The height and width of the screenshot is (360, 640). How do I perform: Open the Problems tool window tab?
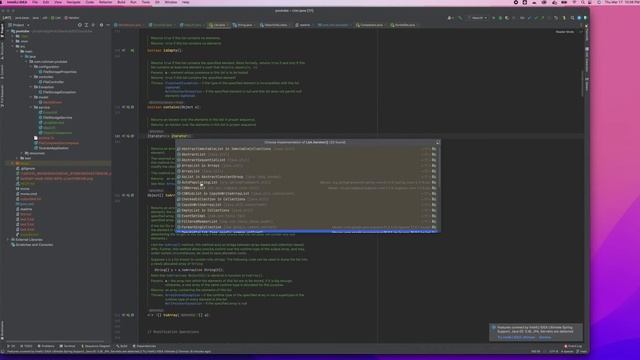point(47,346)
